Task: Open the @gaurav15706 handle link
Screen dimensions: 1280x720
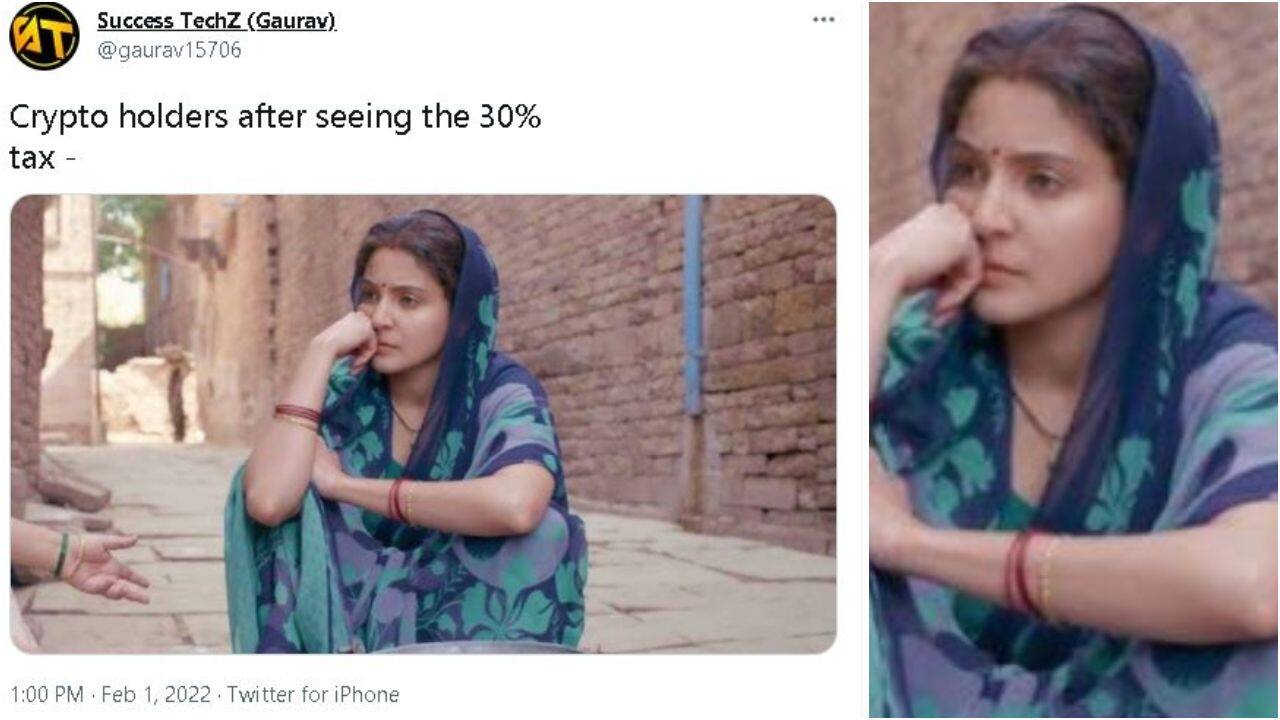Action: pos(168,50)
